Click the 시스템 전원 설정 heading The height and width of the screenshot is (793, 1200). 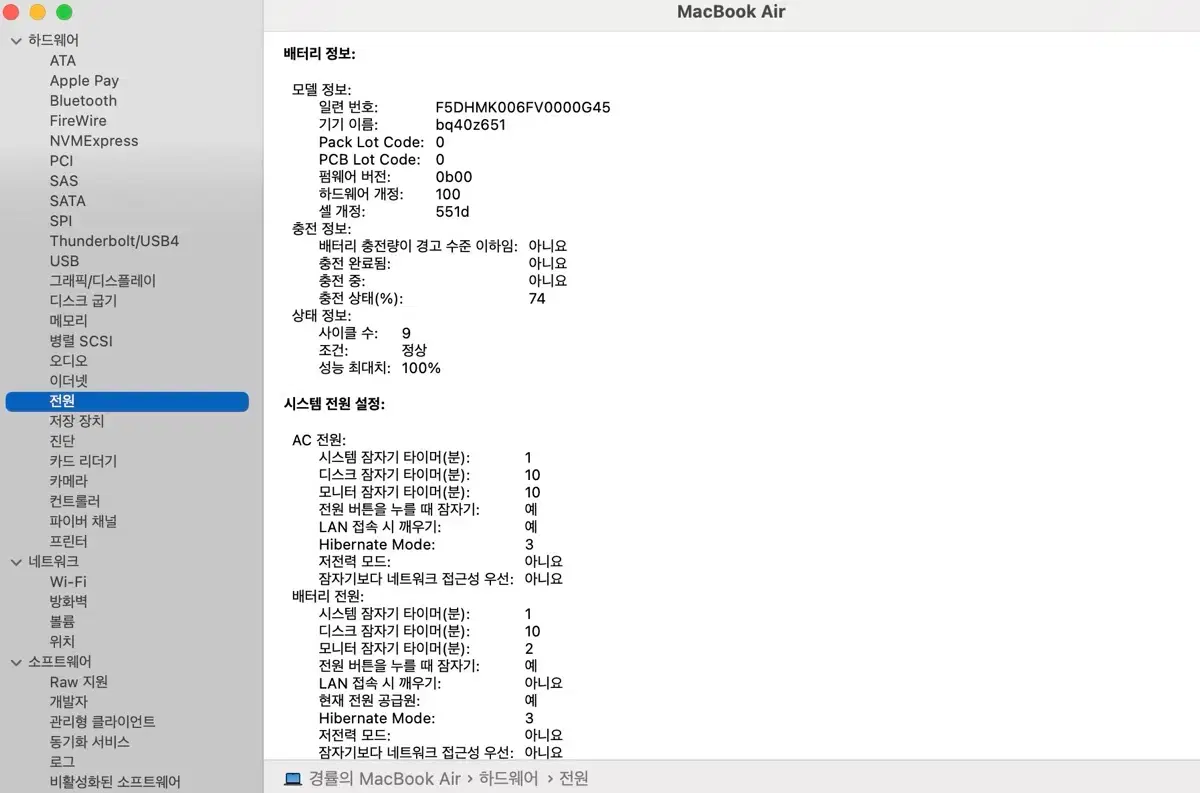click(x=334, y=404)
